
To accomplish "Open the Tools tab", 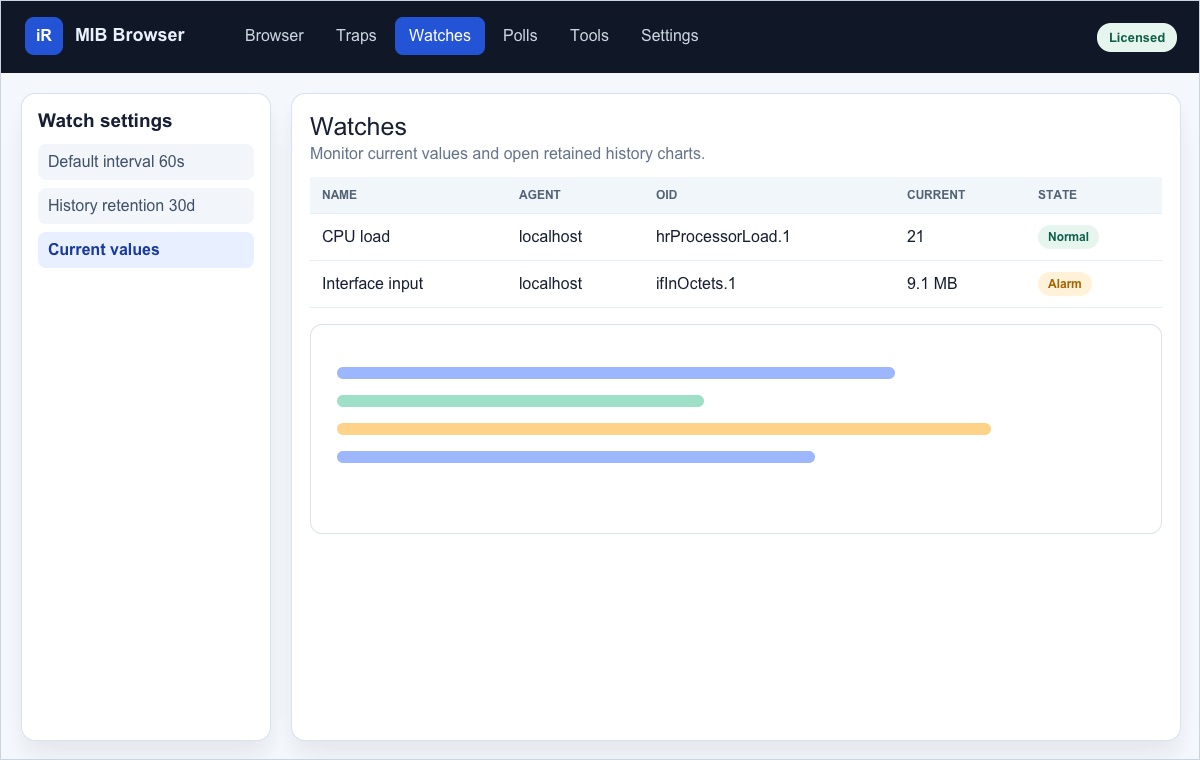I will pos(589,36).
